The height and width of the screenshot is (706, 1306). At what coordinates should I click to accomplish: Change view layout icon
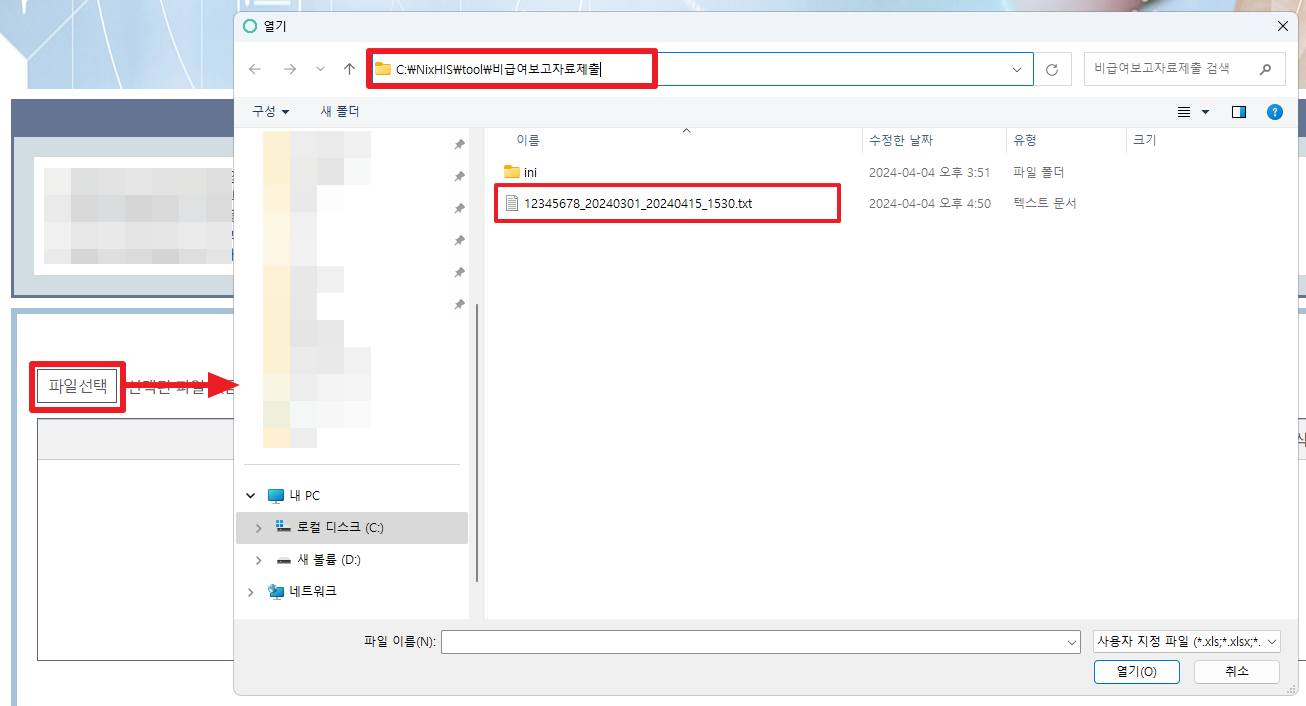[x=1185, y=112]
